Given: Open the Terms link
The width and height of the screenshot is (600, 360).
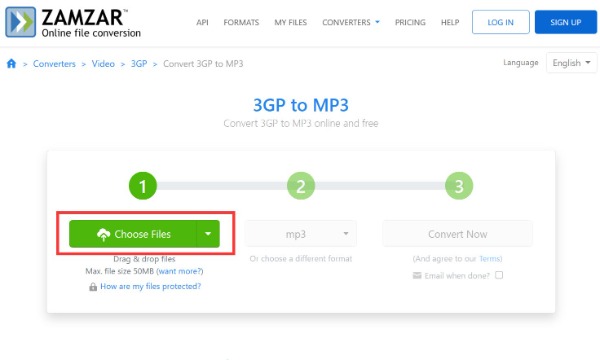Looking at the screenshot, I should point(489,259).
